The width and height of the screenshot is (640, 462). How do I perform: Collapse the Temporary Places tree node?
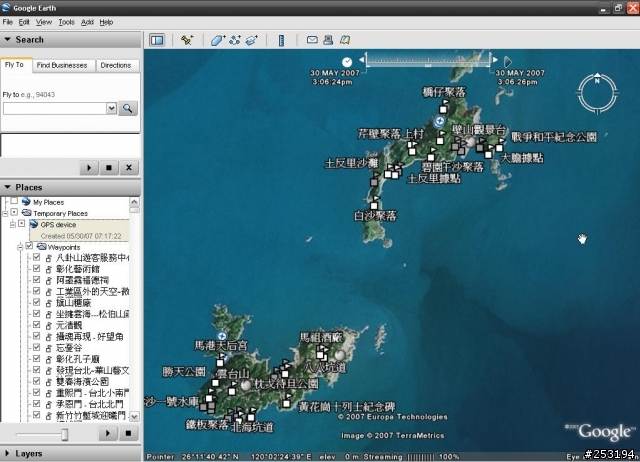coord(5,213)
